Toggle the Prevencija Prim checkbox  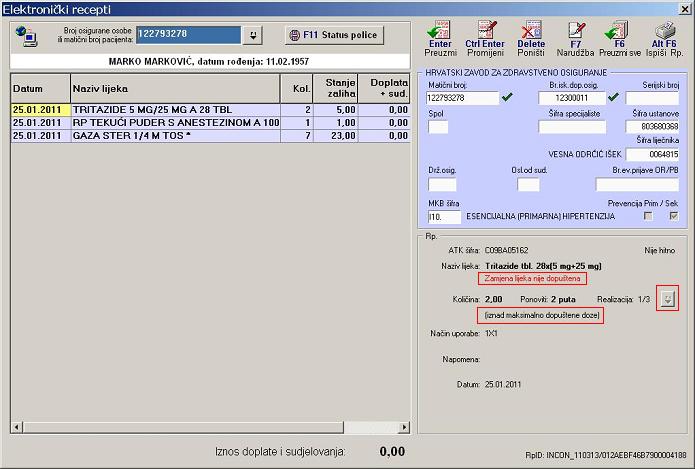[x=648, y=216]
